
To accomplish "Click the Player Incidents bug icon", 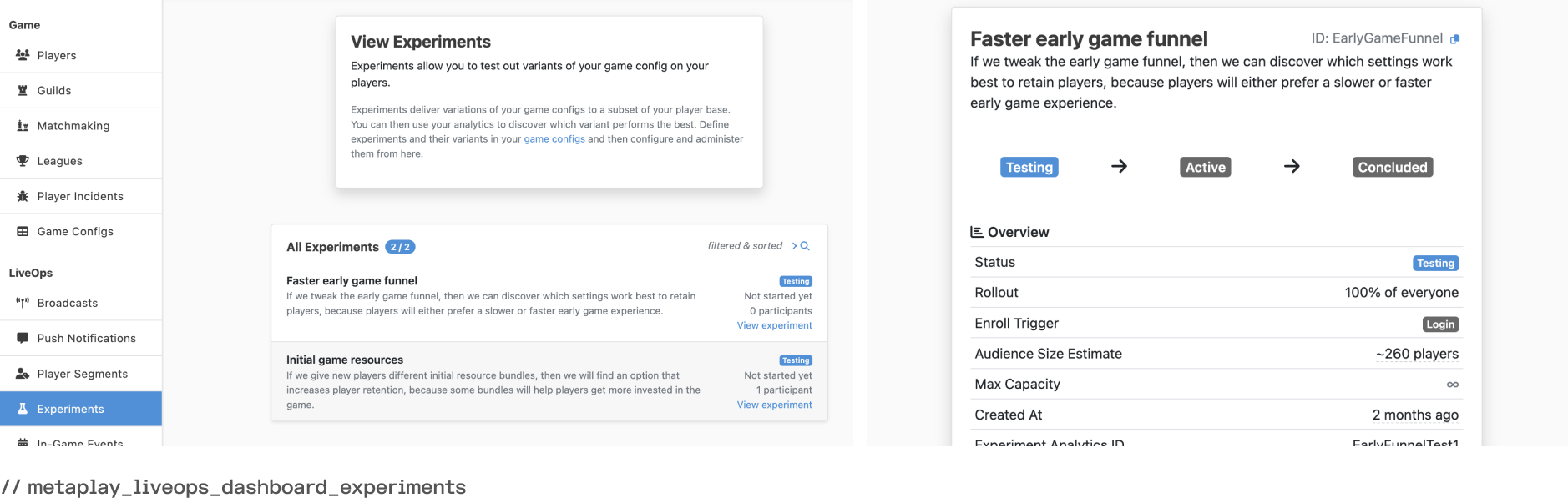I will (x=23, y=196).
